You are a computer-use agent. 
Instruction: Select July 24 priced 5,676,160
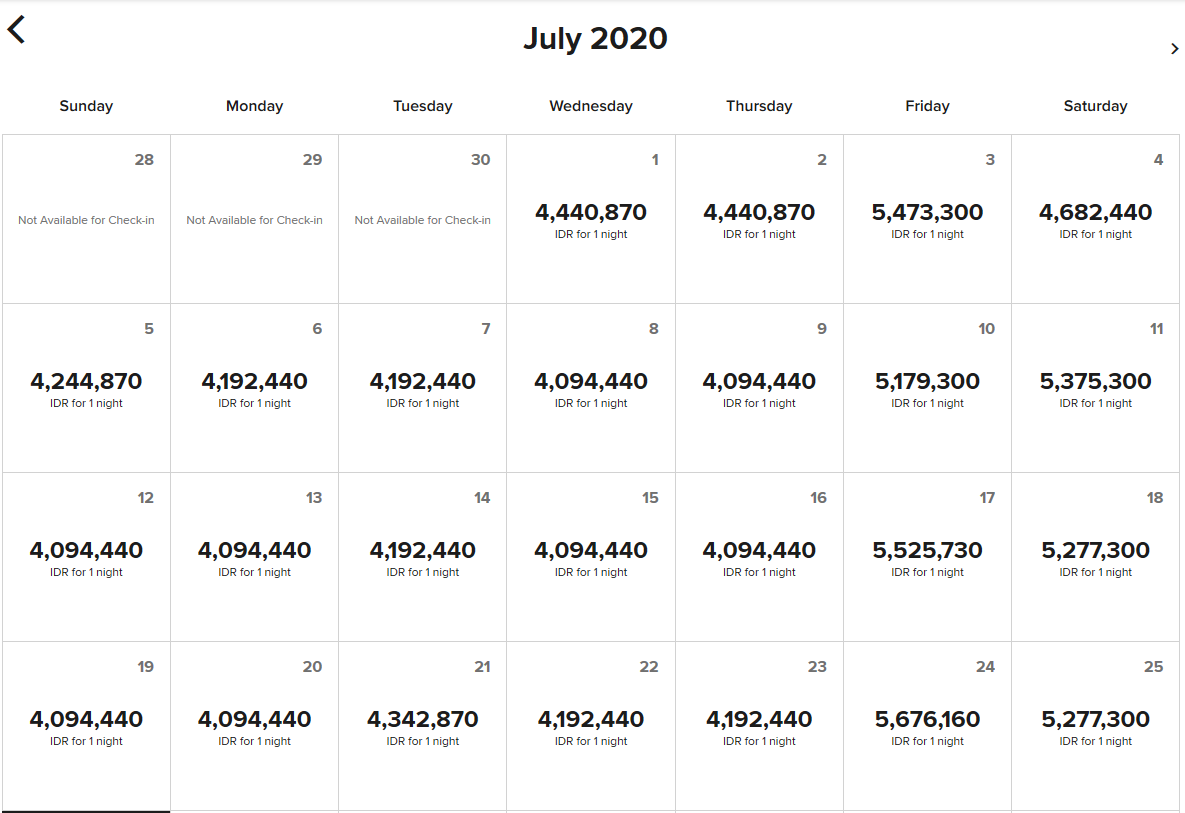(x=927, y=727)
